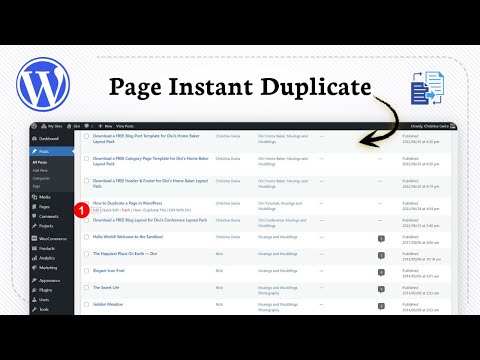This screenshot has height=360, width=480.
Task: Click author Christina Gwira in Hello World row
Action: coord(228,237)
